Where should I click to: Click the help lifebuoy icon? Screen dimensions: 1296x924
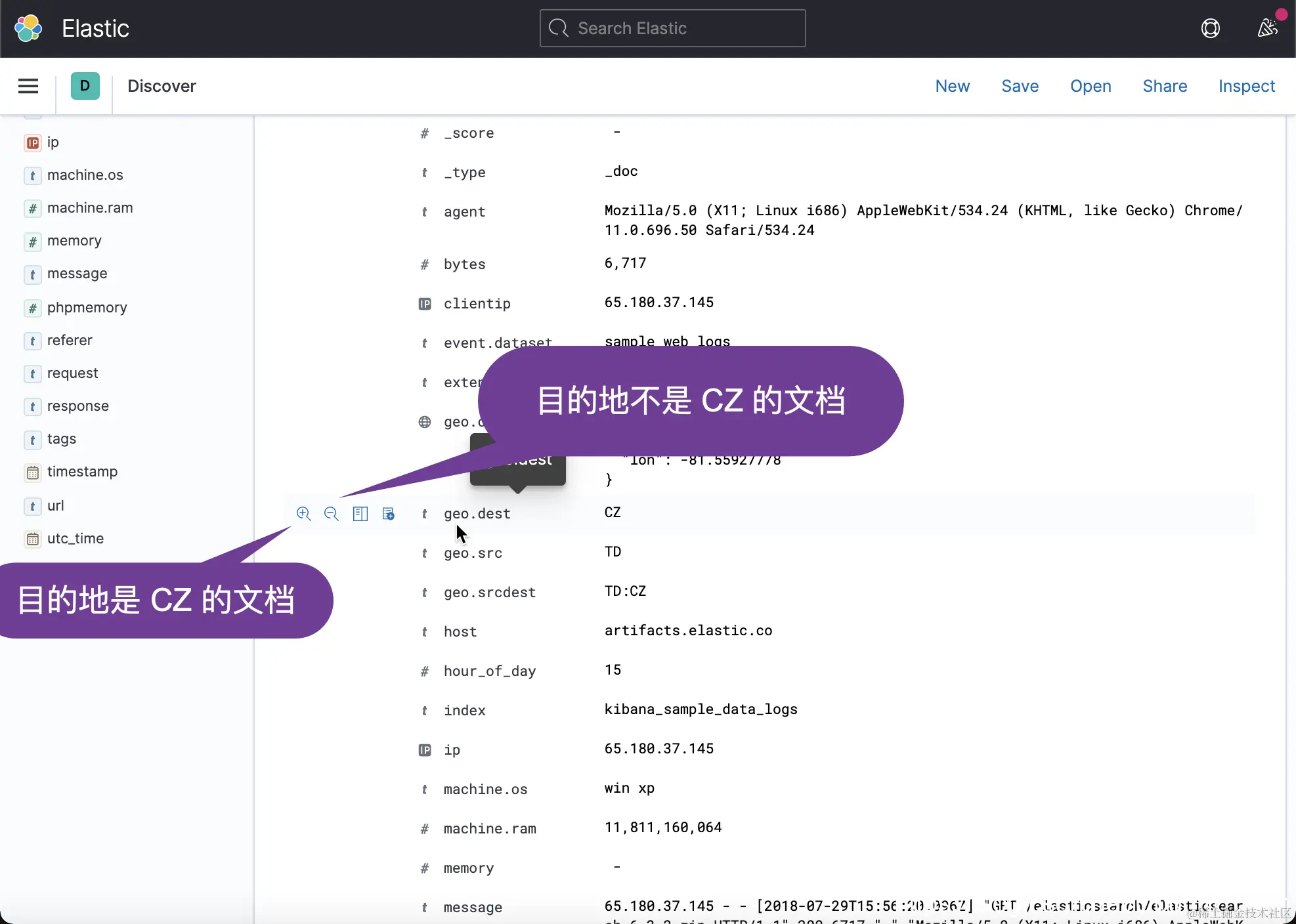pos(1210,28)
